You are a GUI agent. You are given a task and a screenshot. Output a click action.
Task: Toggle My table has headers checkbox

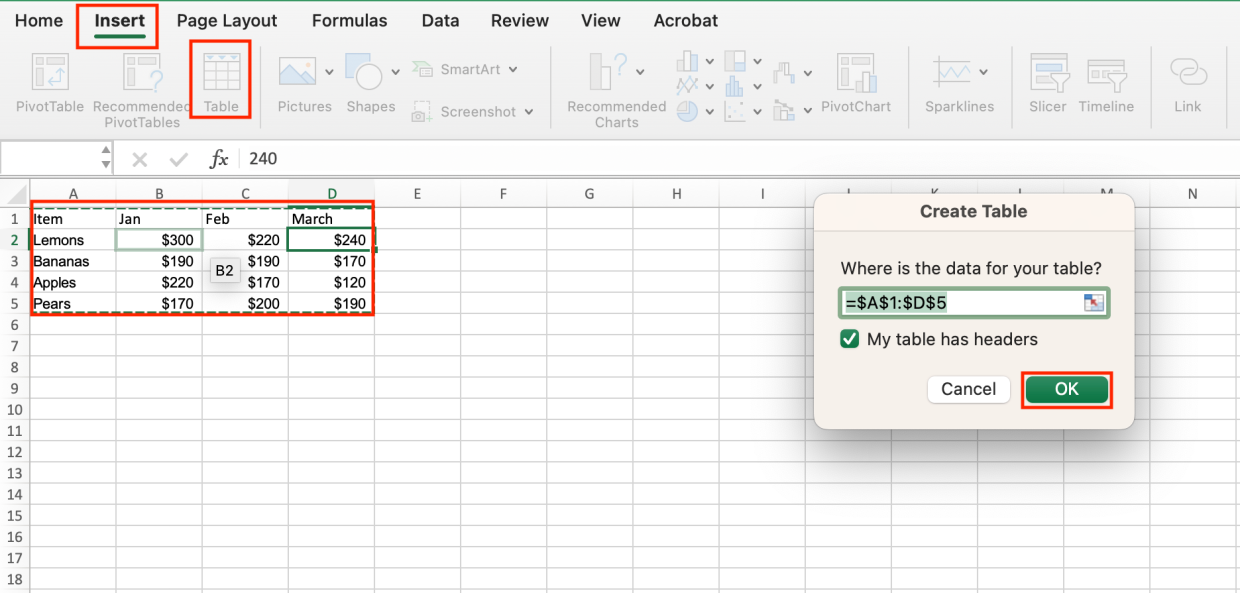[850, 339]
